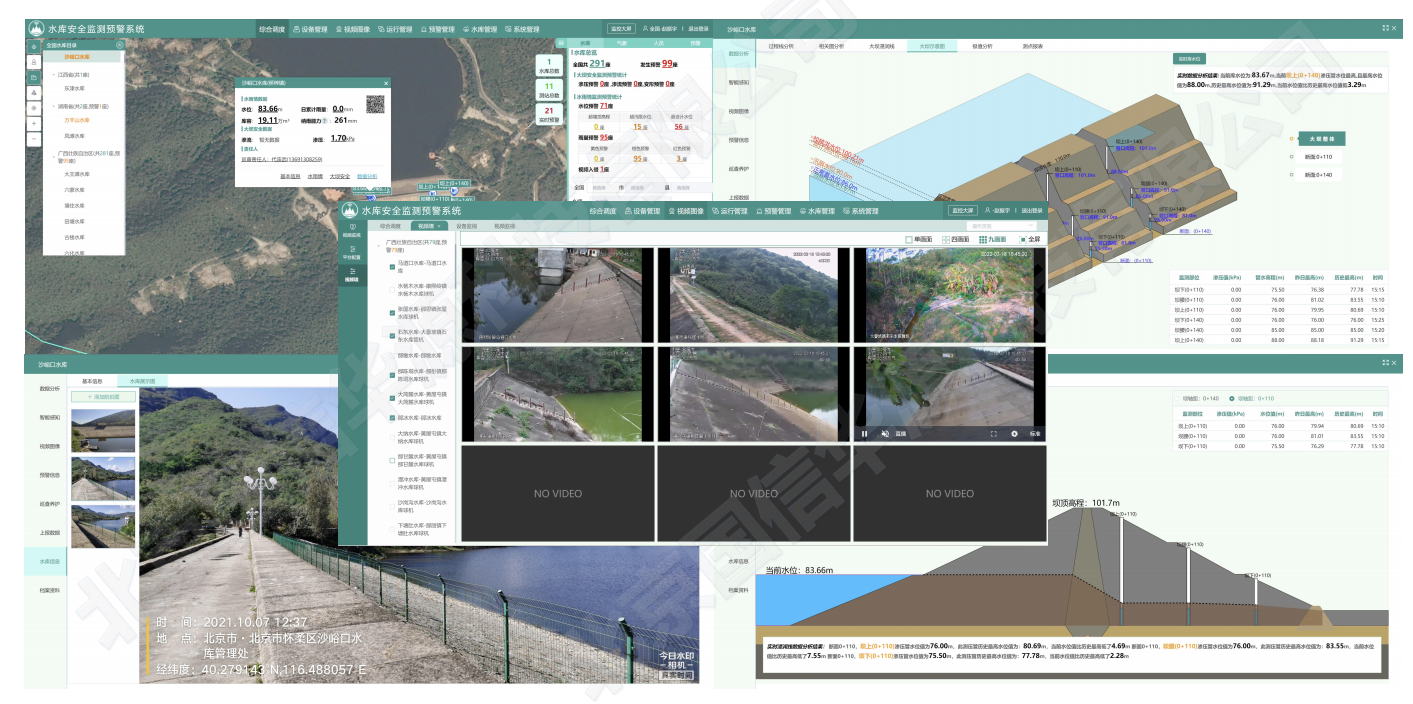
Task: Open 系统管理 in the map window's top menu
Action: (x=521, y=30)
